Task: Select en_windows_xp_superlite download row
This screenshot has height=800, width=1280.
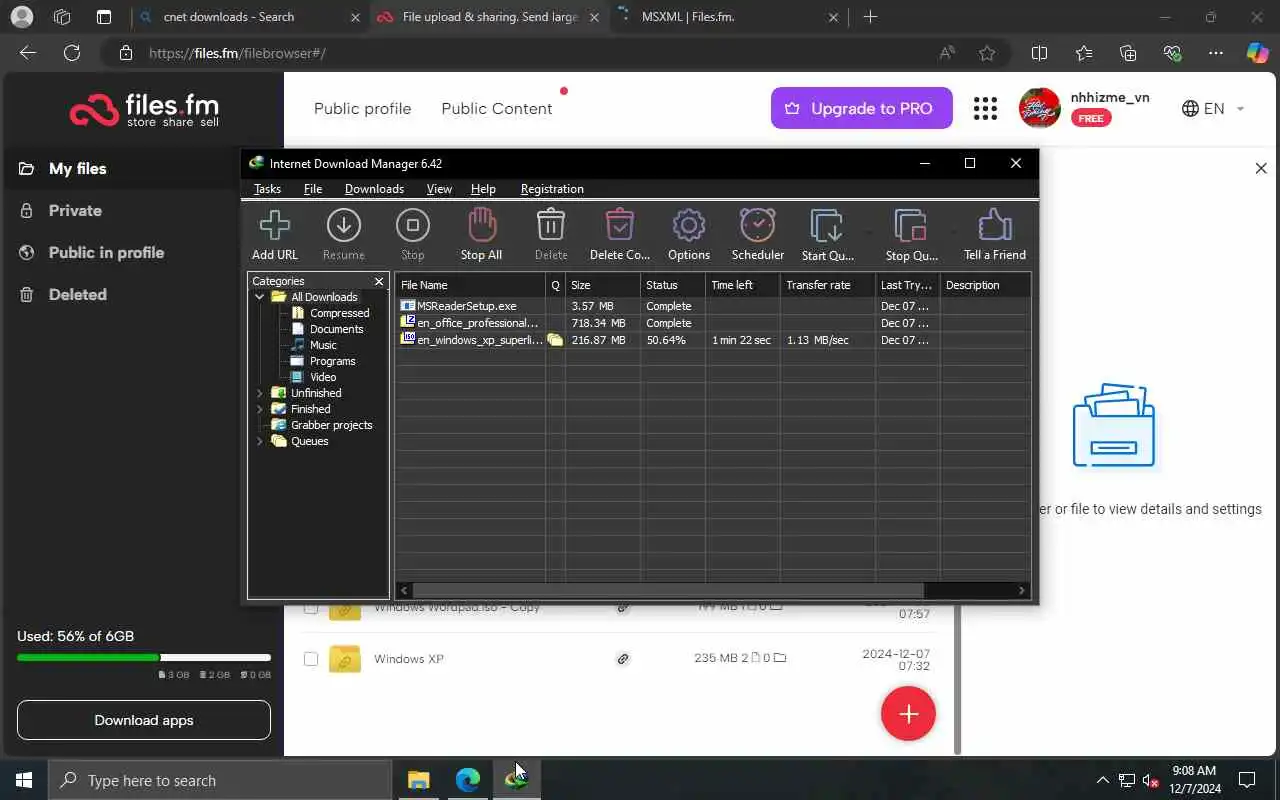Action: click(712, 340)
